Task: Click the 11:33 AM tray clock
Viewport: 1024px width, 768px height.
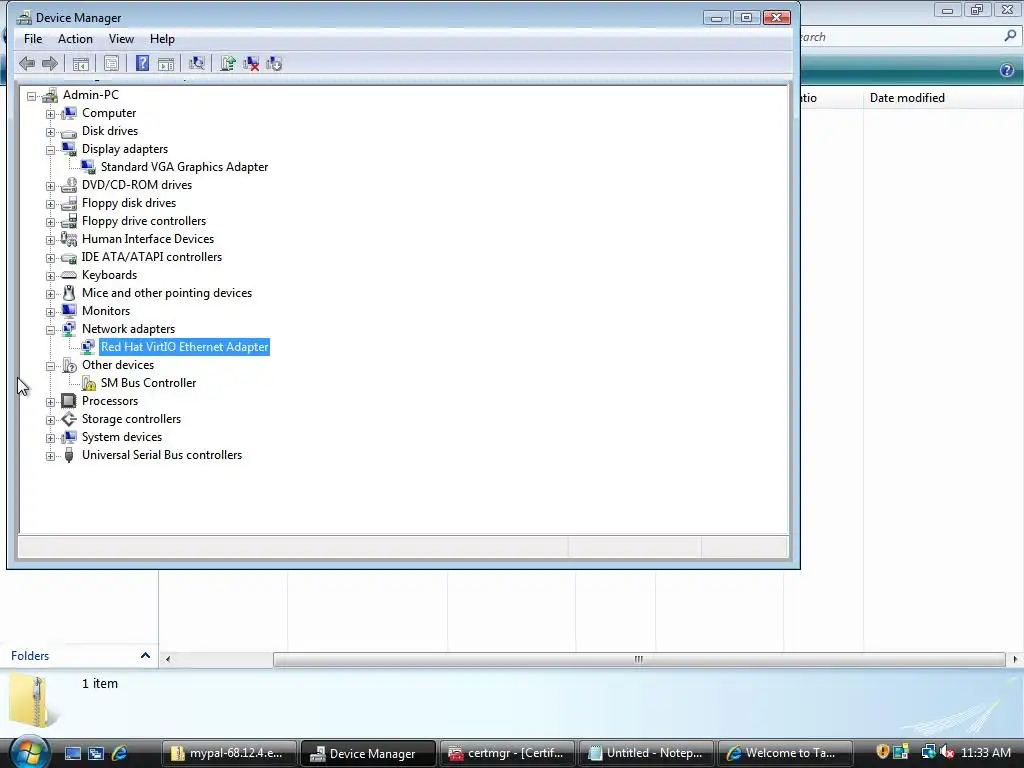Action: [986, 752]
